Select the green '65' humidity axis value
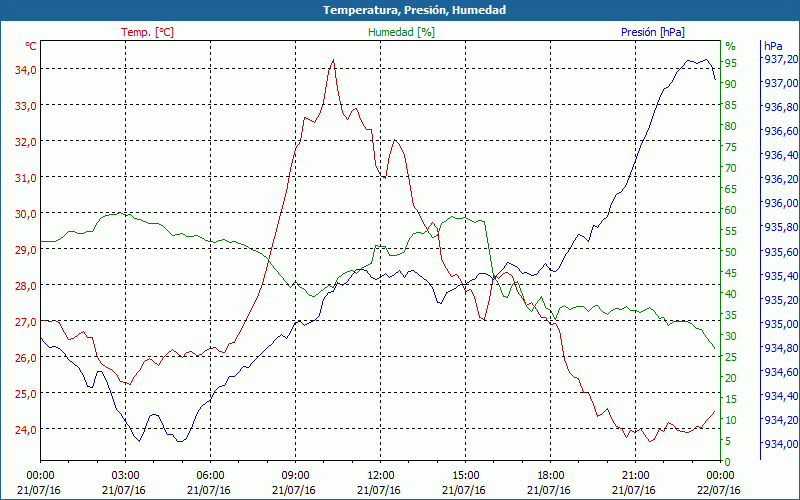 tap(731, 190)
